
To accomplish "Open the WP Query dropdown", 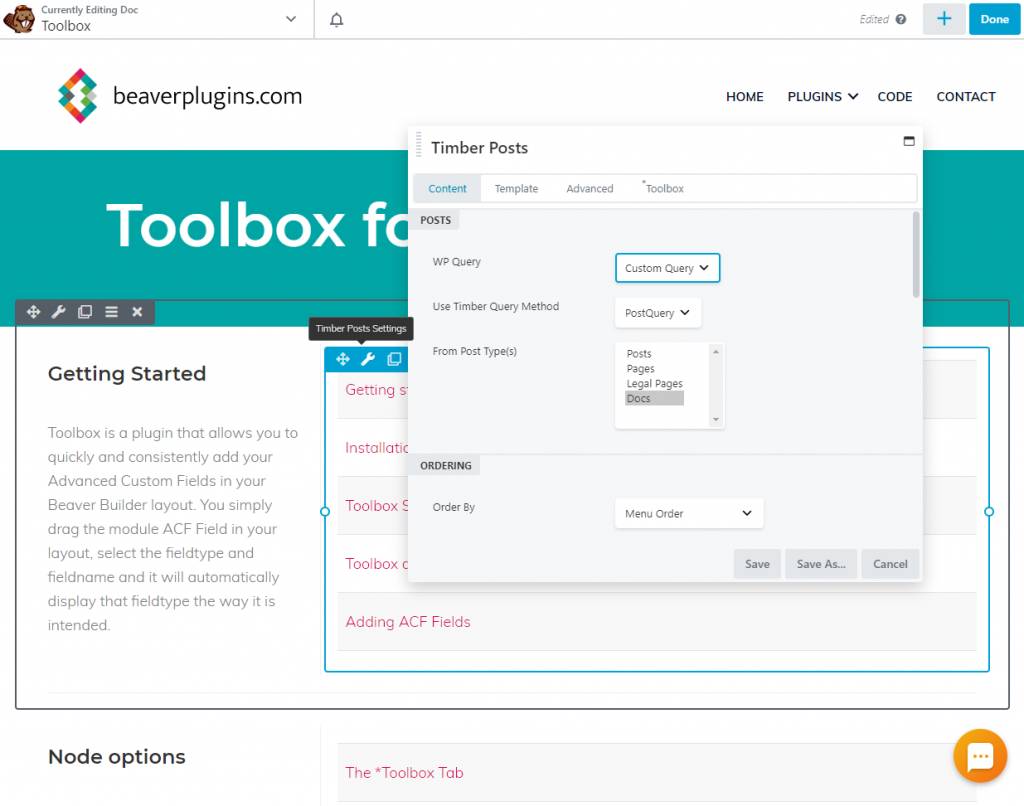I will 667,268.
